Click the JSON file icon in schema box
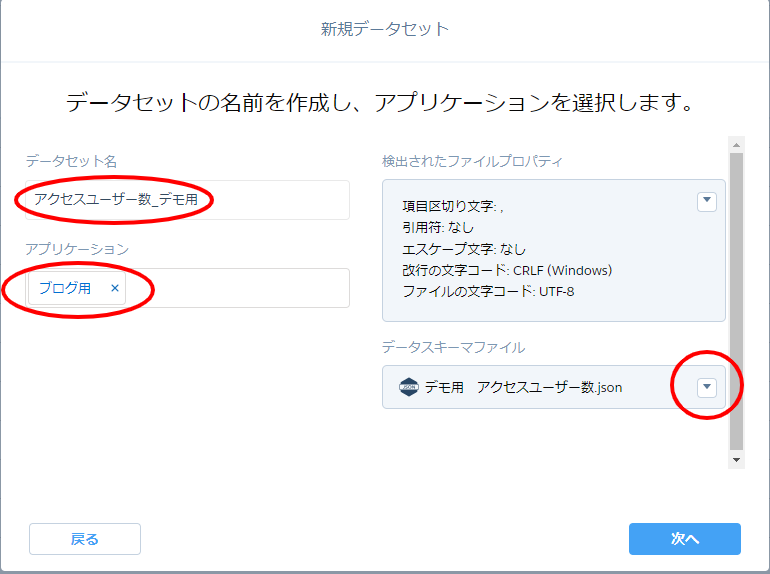Image resolution: width=770 pixels, height=574 pixels. point(408,387)
